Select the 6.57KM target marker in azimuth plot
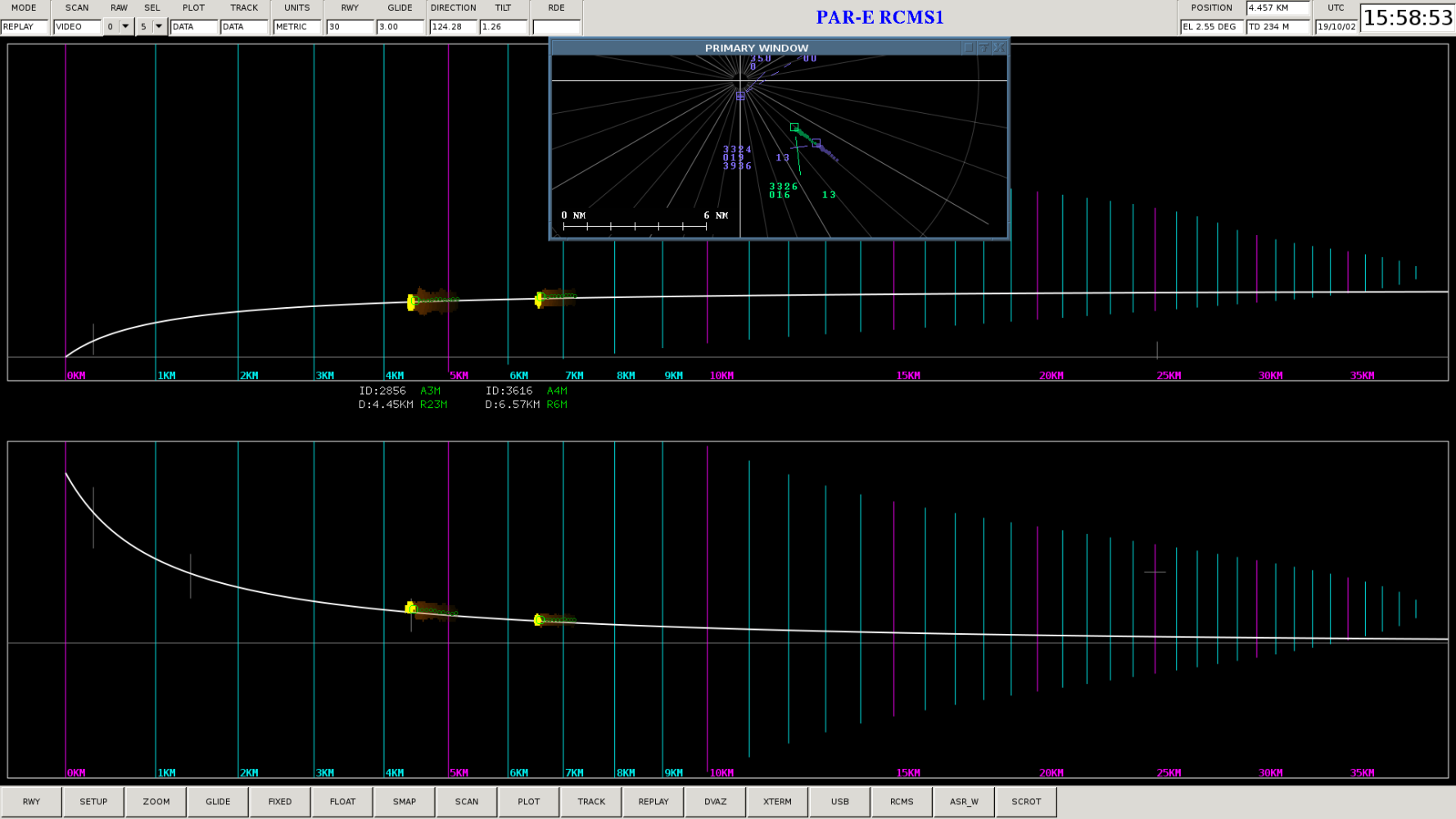Image resolution: width=1456 pixels, height=819 pixels. (x=537, y=620)
